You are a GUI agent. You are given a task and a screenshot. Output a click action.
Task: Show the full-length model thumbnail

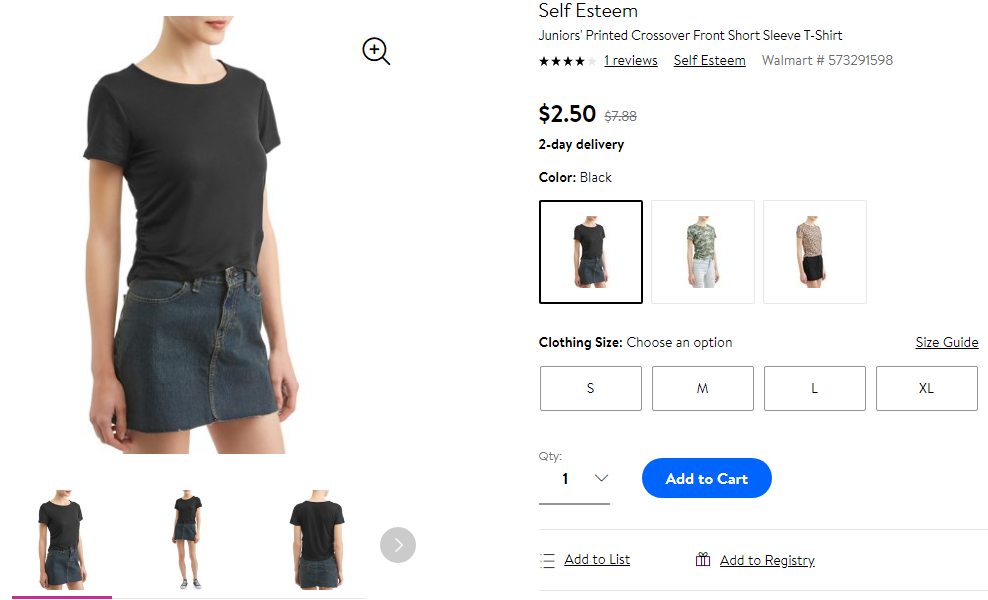[188, 539]
